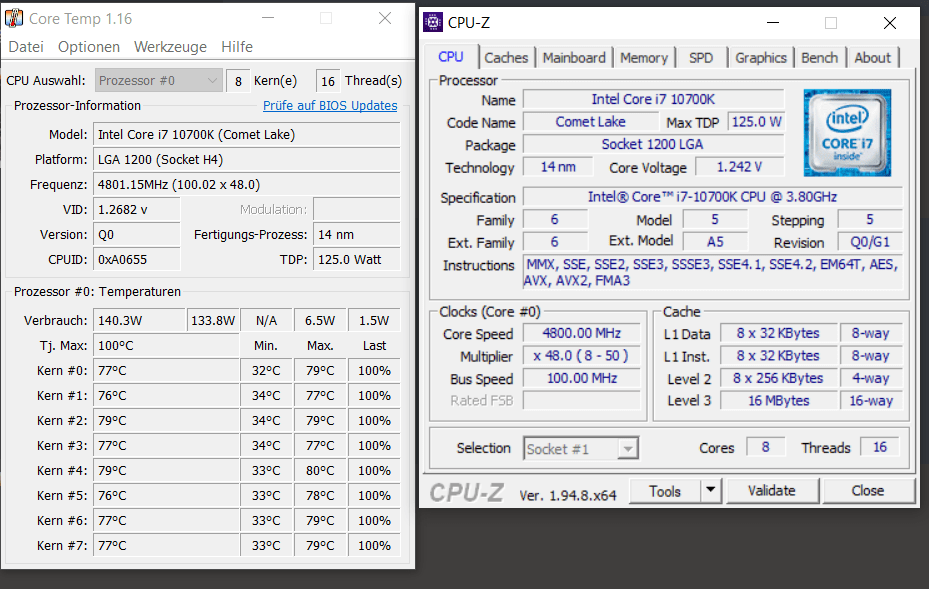This screenshot has width=929, height=589.
Task: Click the Threads value 16 in CPU-Z
Action: click(x=880, y=447)
